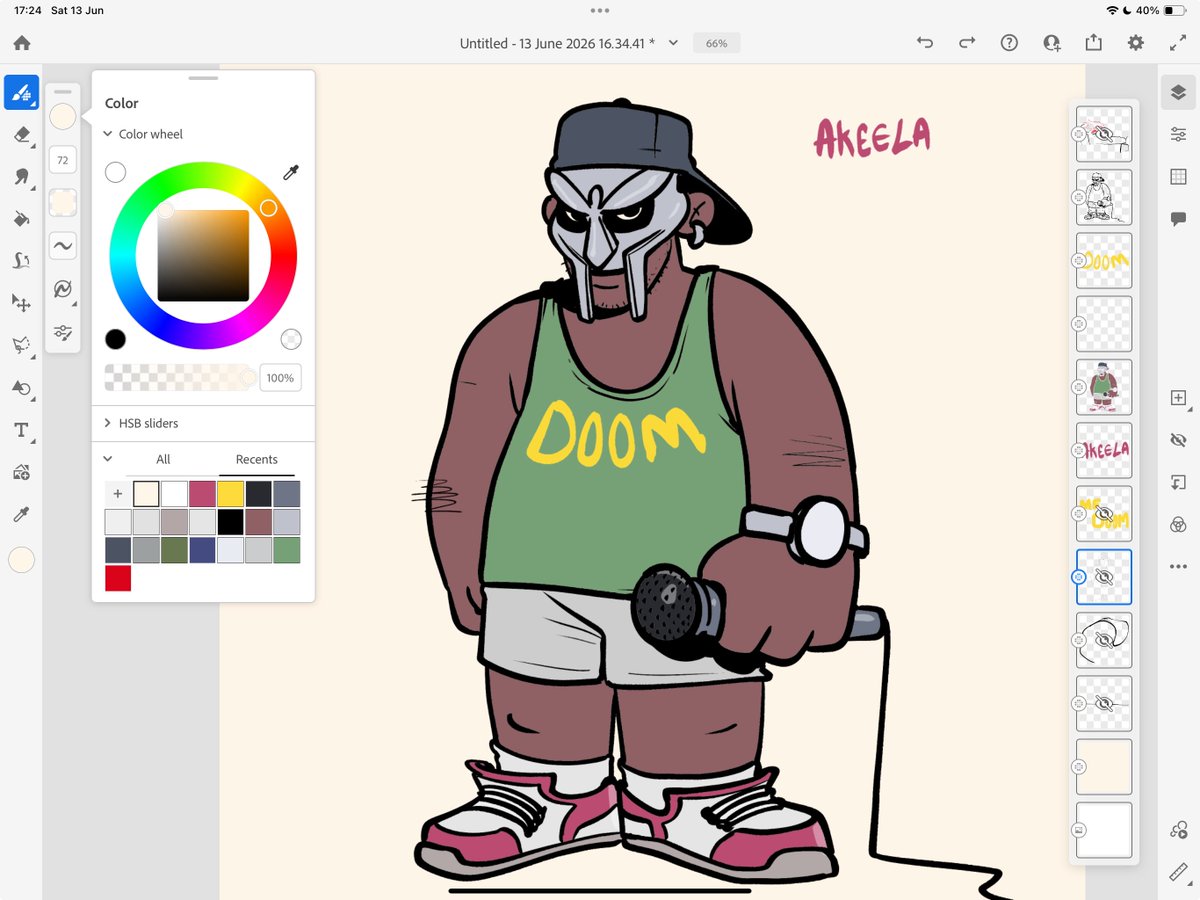Select the Paint bucket fill tool
Image resolution: width=1200 pixels, height=900 pixels.
point(21,218)
